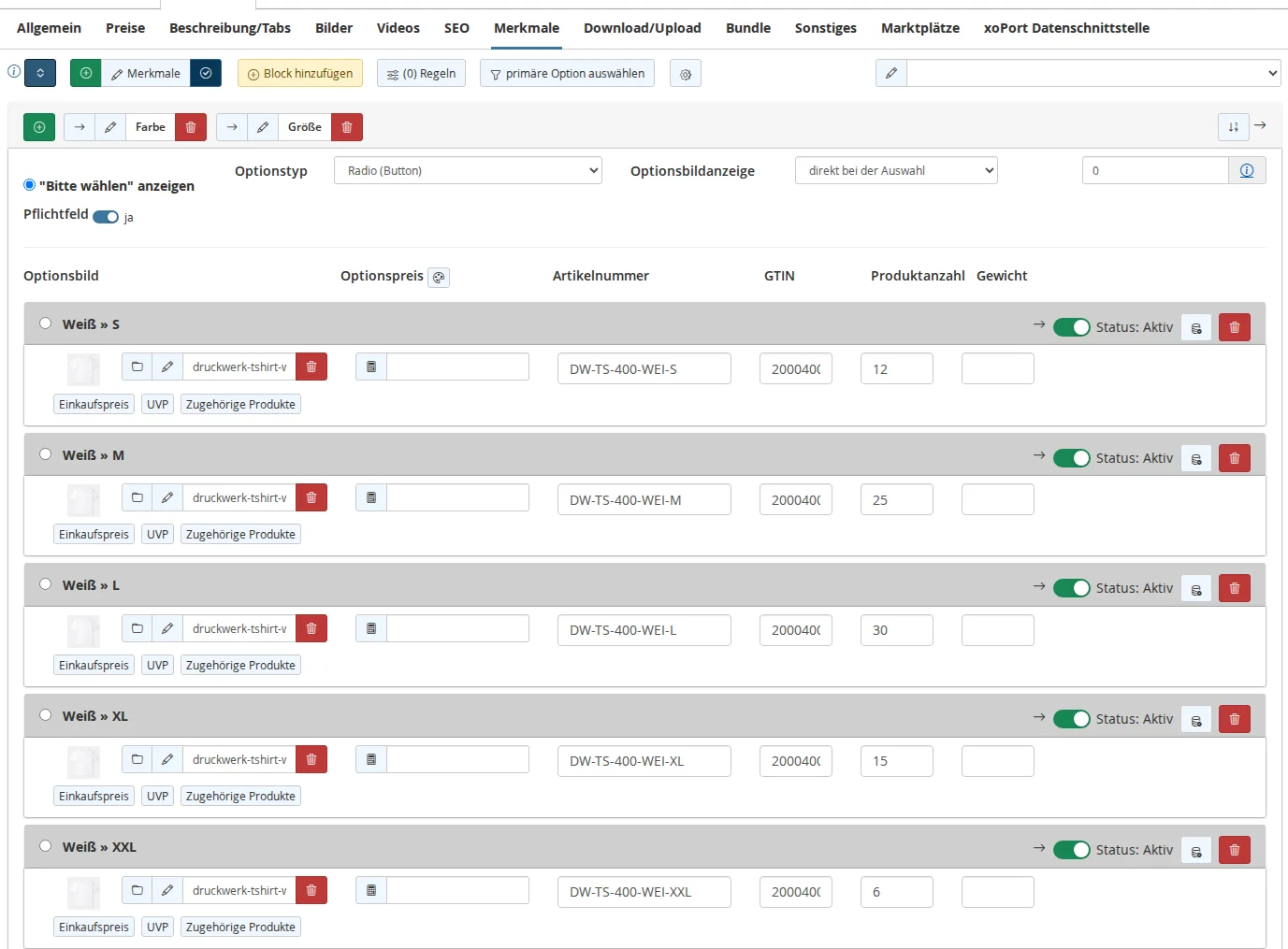Select the "Bitte wählen" anzeigen radio button
This screenshot has height=949, width=1288.
[x=29, y=185]
